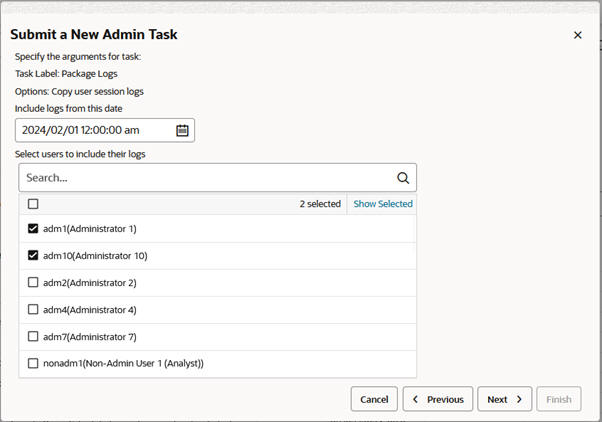Viewport: 602px width, 422px height.
Task: Toggle the select-all users header checkbox
Action: coord(33,204)
